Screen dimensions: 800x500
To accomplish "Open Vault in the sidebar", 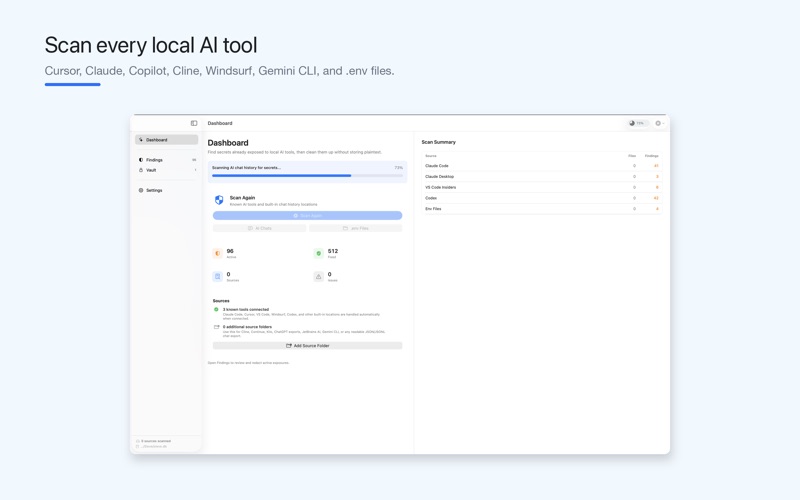I will (166, 170).
